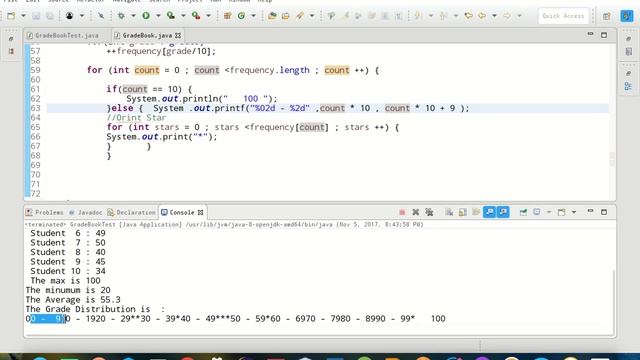The image size is (640, 360).
Task: Toggle the Scroll Lock console icon
Action: (x=462, y=212)
